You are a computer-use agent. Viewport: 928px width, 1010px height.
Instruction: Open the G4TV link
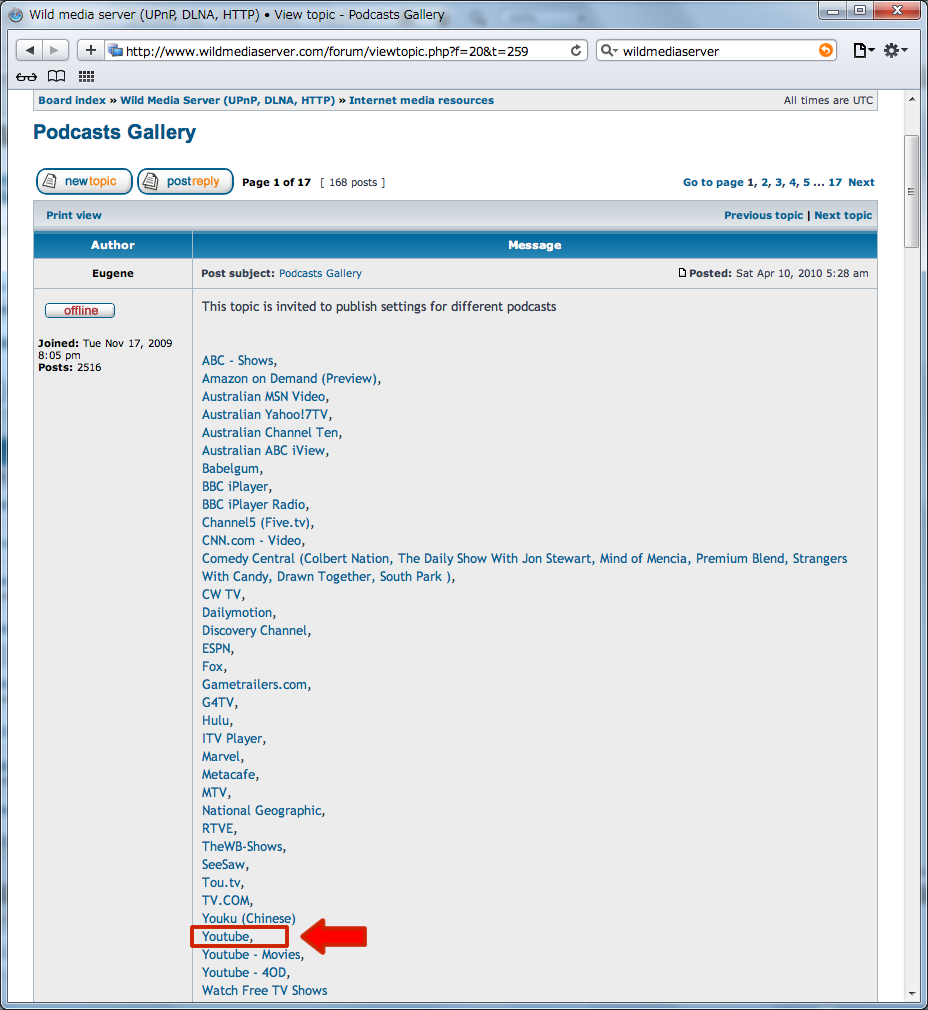(x=218, y=703)
